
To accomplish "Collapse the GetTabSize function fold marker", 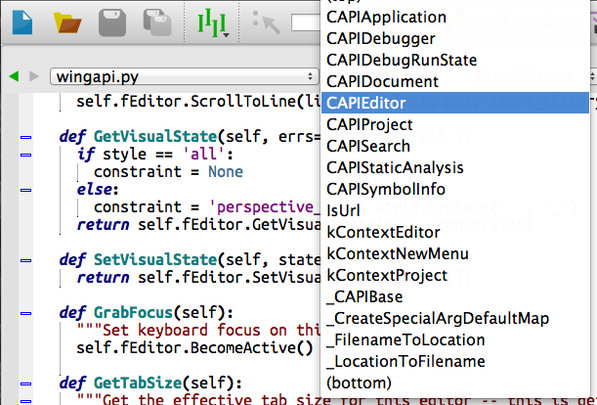I will [x=26, y=384].
